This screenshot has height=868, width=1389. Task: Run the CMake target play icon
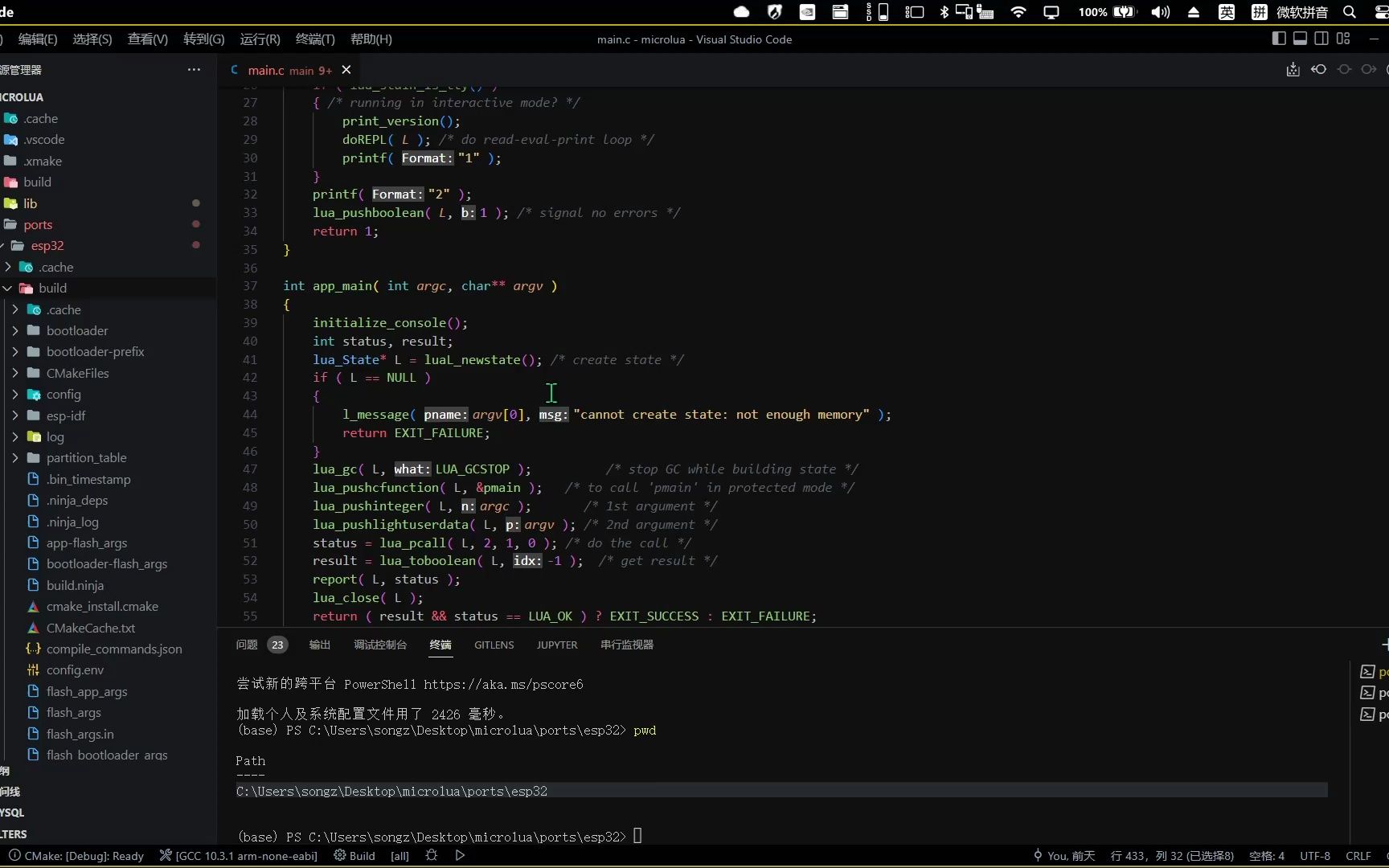point(460,855)
